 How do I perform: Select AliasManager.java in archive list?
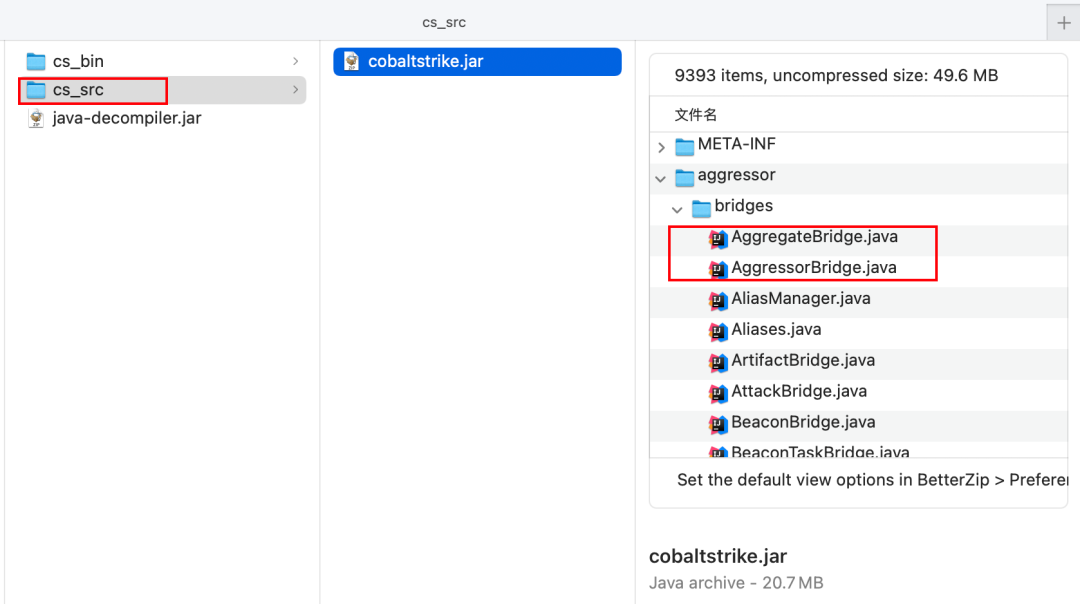pos(858,302)
